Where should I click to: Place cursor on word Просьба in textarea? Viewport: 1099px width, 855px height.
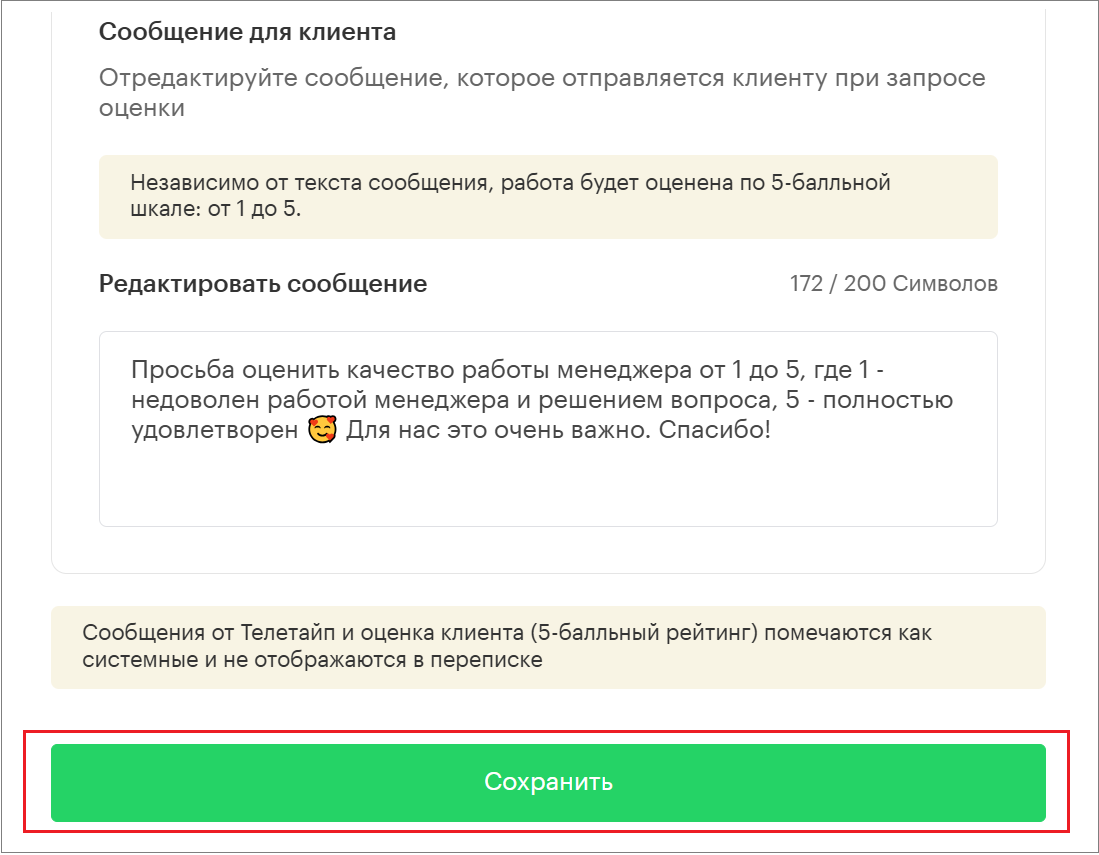click(x=170, y=370)
